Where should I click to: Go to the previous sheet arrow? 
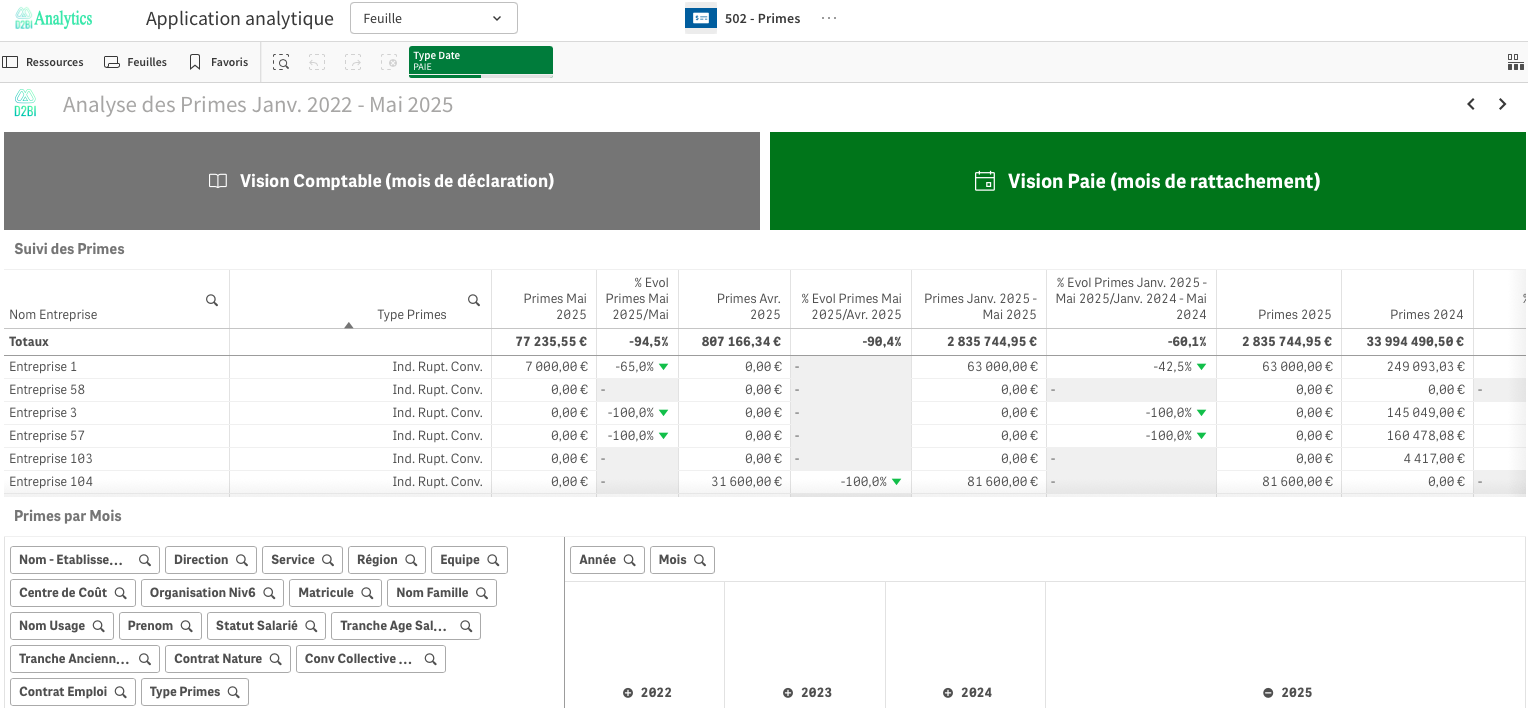(1471, 104)
